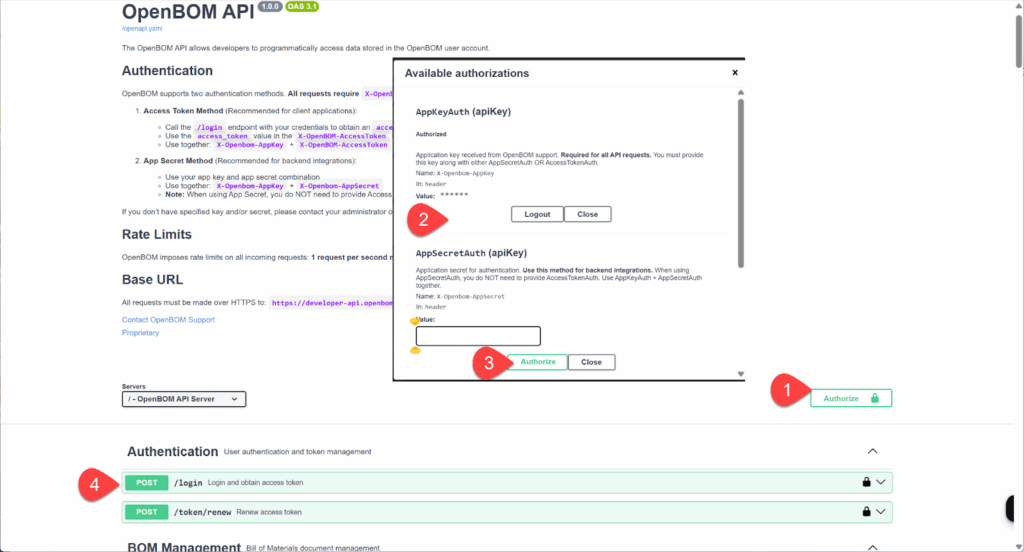Viewport: 1024px width, 552px height.
Task: Focus the AppSecretAuth Value input field
Action: point(478,336)
